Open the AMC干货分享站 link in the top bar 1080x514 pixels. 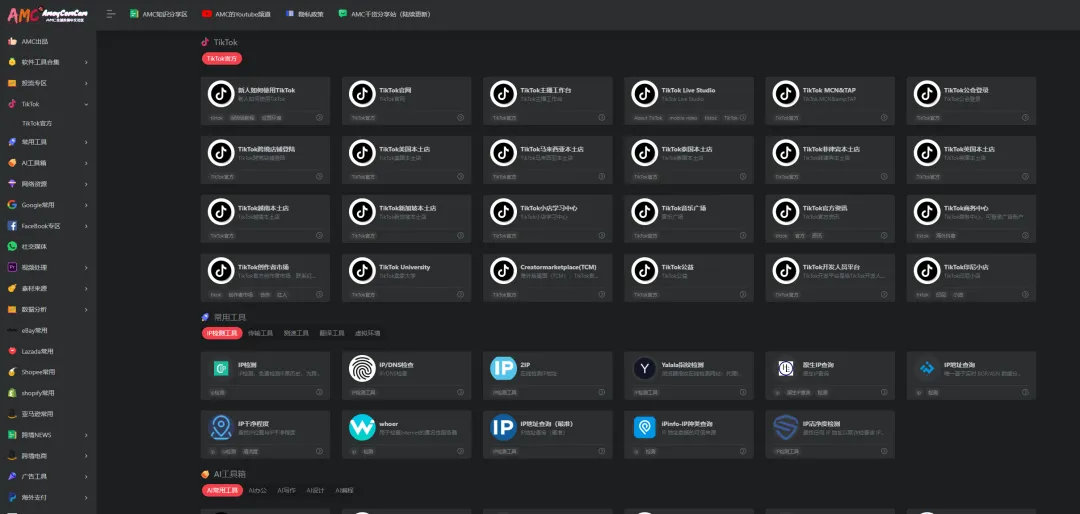click(384, 14)
